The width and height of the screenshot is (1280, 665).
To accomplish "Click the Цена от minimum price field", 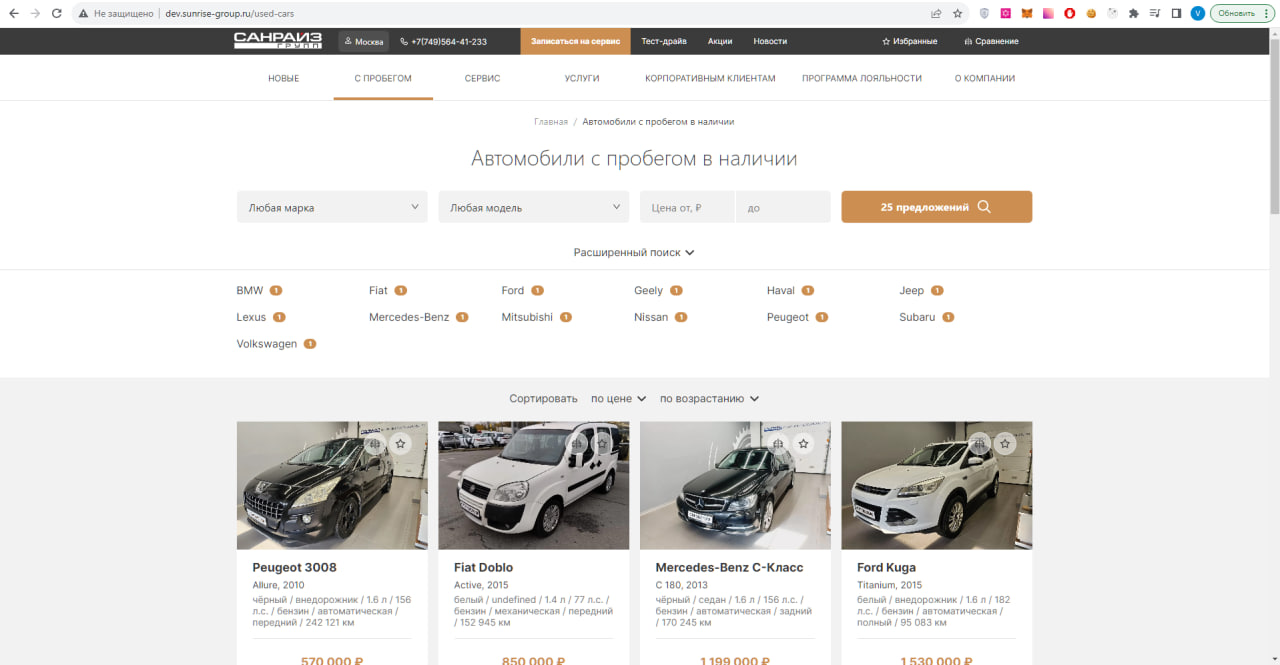I will [x=687, y=207].
